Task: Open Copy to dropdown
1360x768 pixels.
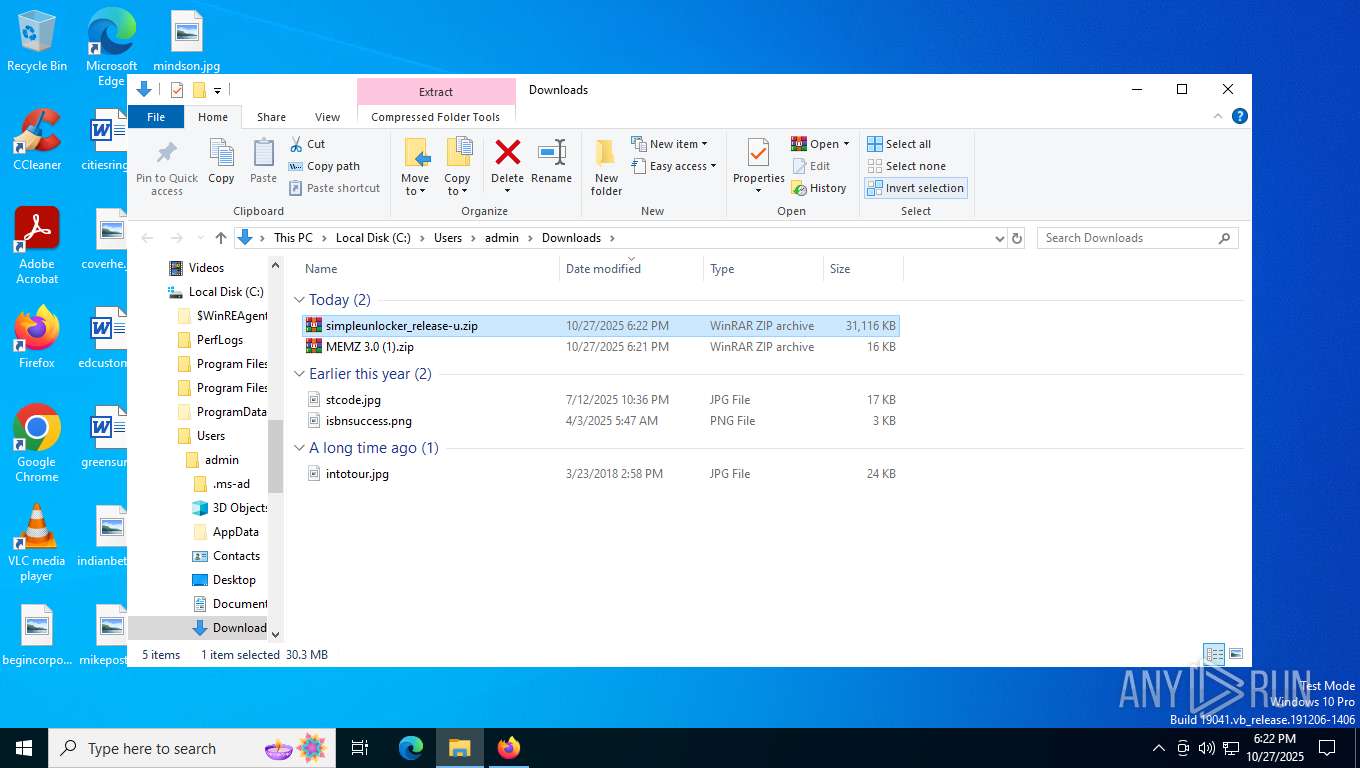Action: (457, 185)
